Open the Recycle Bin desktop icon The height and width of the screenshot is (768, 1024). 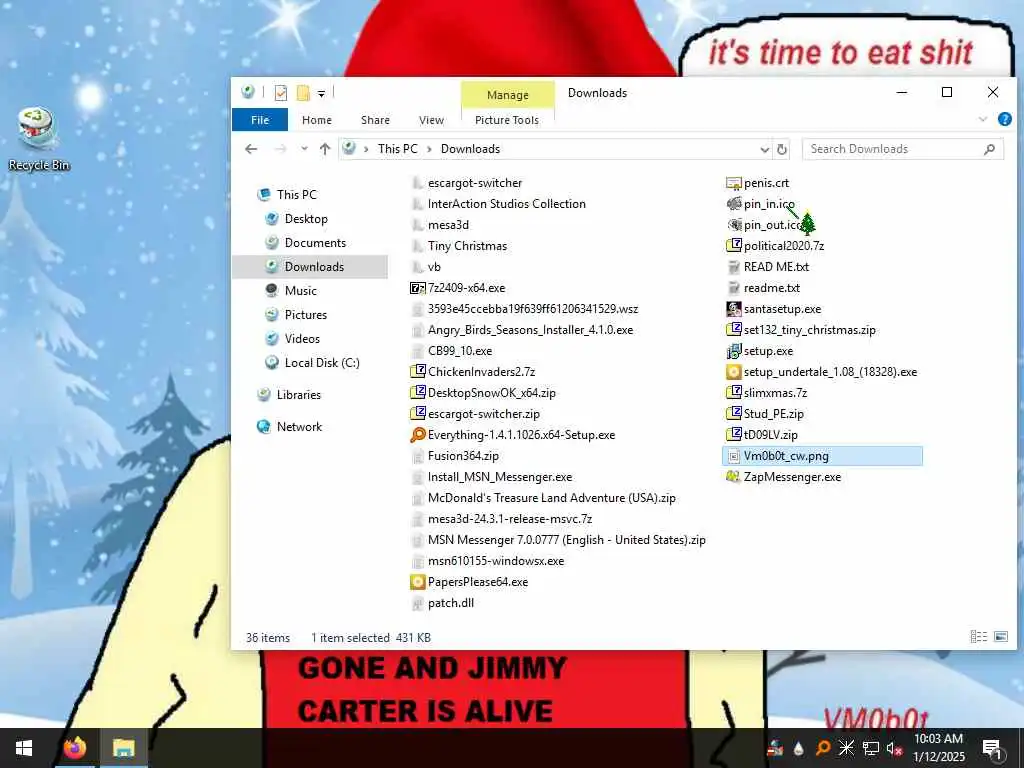[x=38, y=139]
